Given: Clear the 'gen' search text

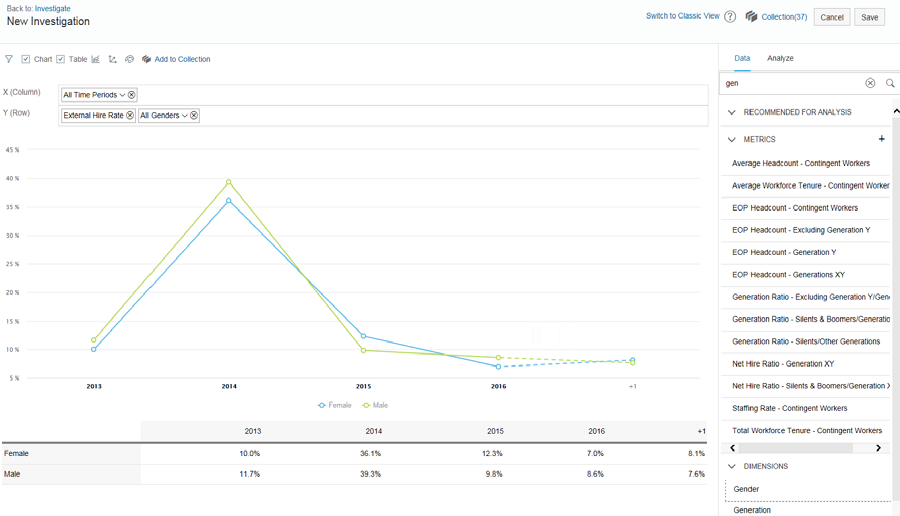Looking at the screenshot, I should tap(870, 83).
